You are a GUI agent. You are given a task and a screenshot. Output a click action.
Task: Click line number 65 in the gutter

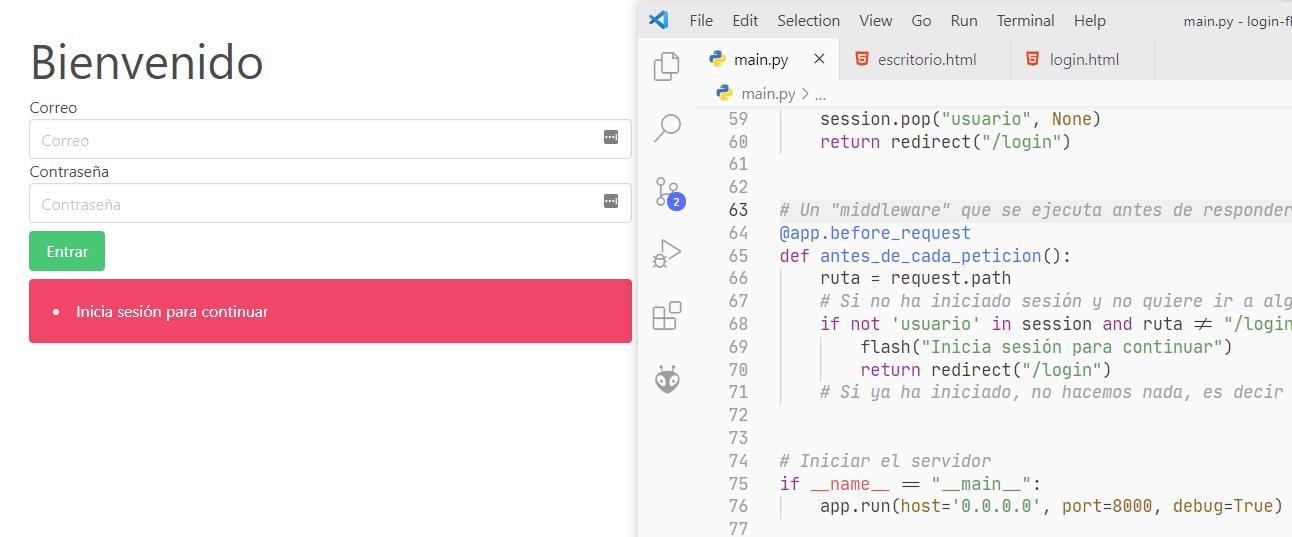[738, 255]
